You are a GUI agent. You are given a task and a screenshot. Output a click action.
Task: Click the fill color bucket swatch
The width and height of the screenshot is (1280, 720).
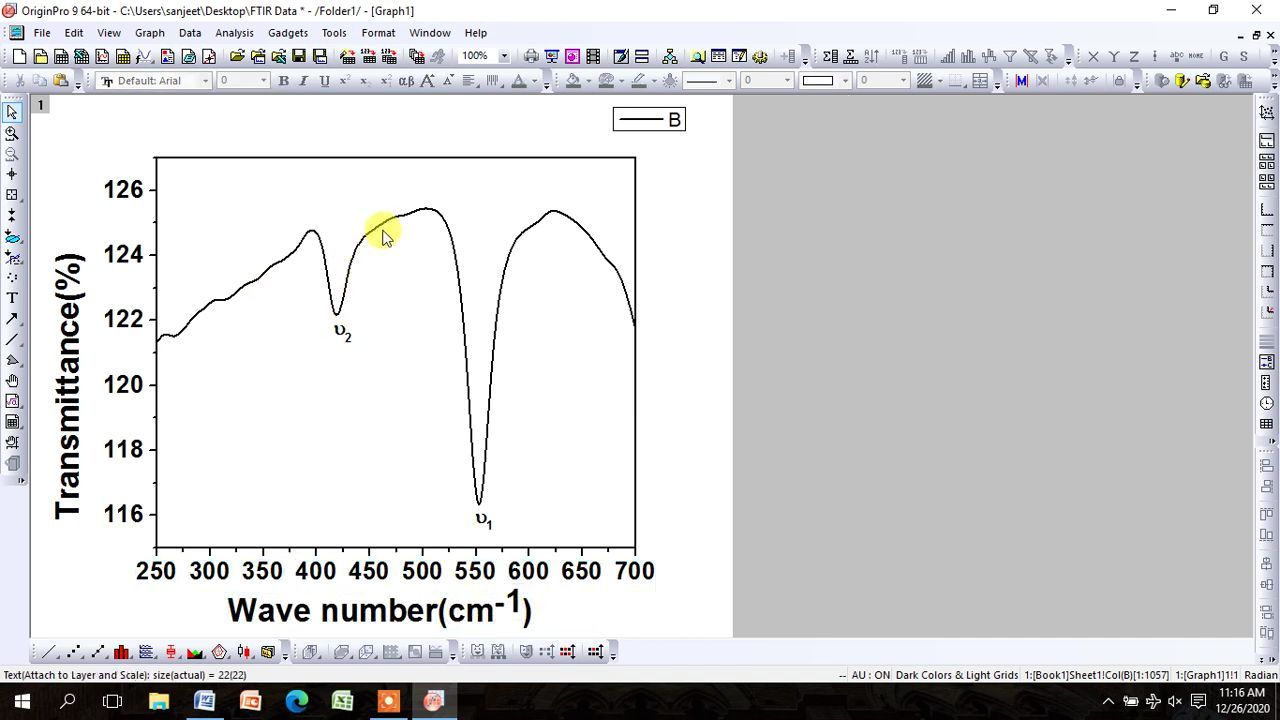(573, 81)
